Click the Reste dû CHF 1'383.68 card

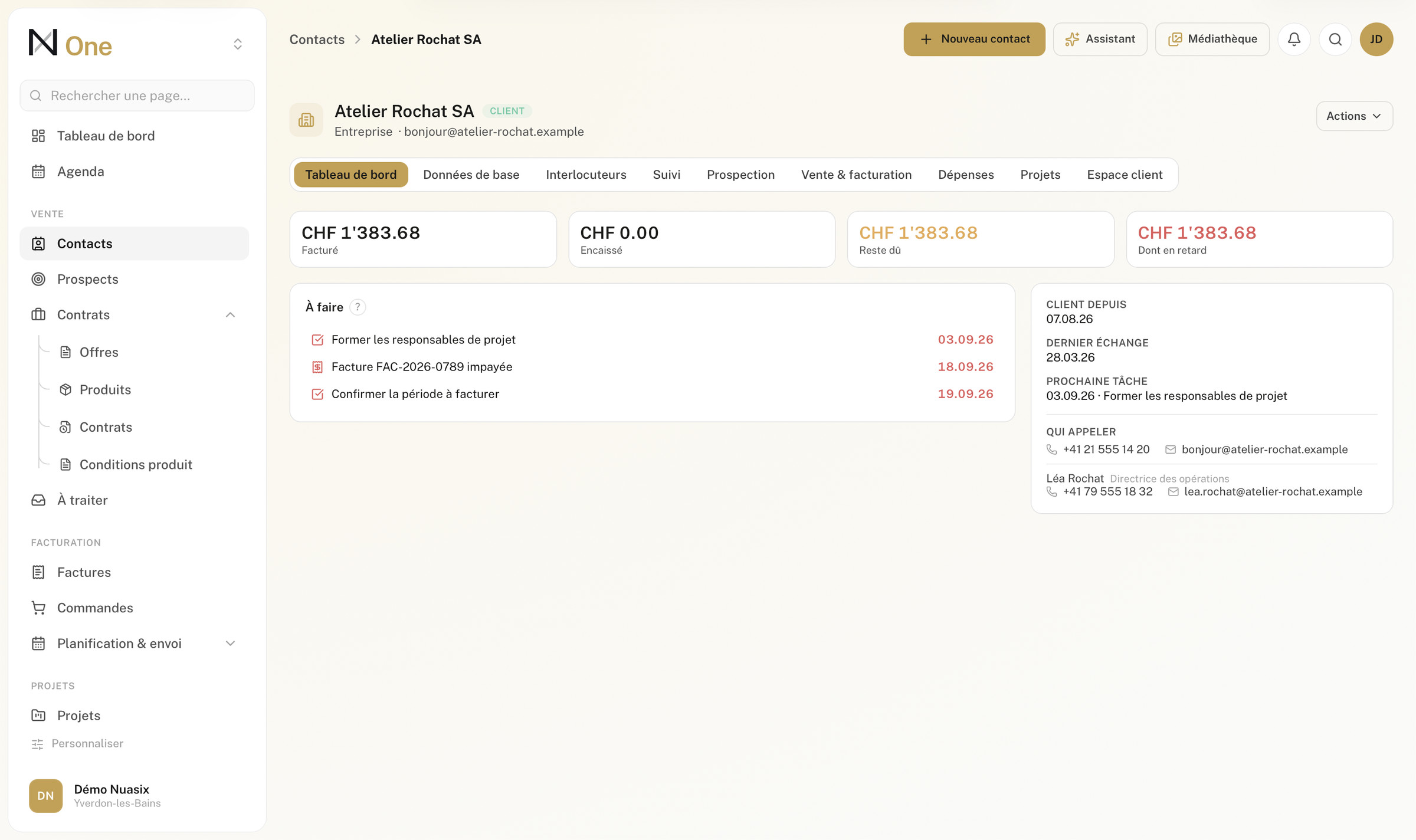click(x=981, y=239)
